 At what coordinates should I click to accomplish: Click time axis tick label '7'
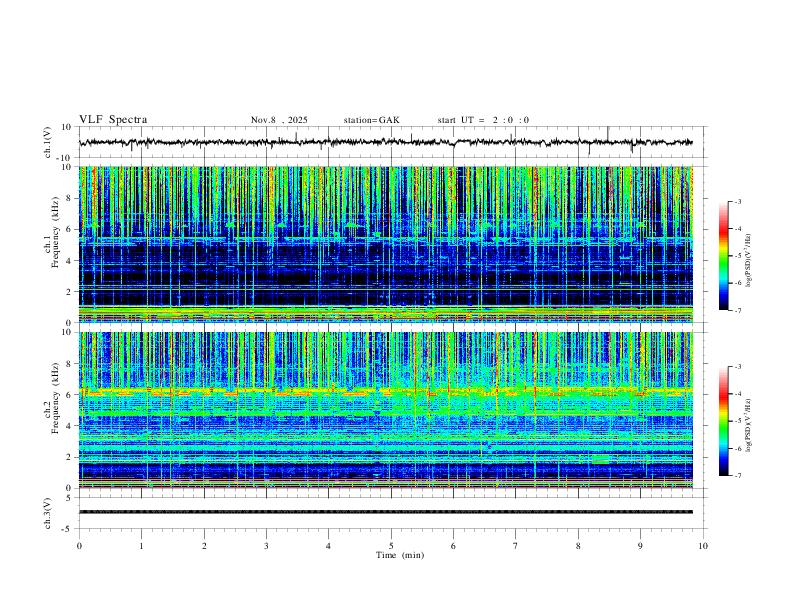click(x=516, y=546)
